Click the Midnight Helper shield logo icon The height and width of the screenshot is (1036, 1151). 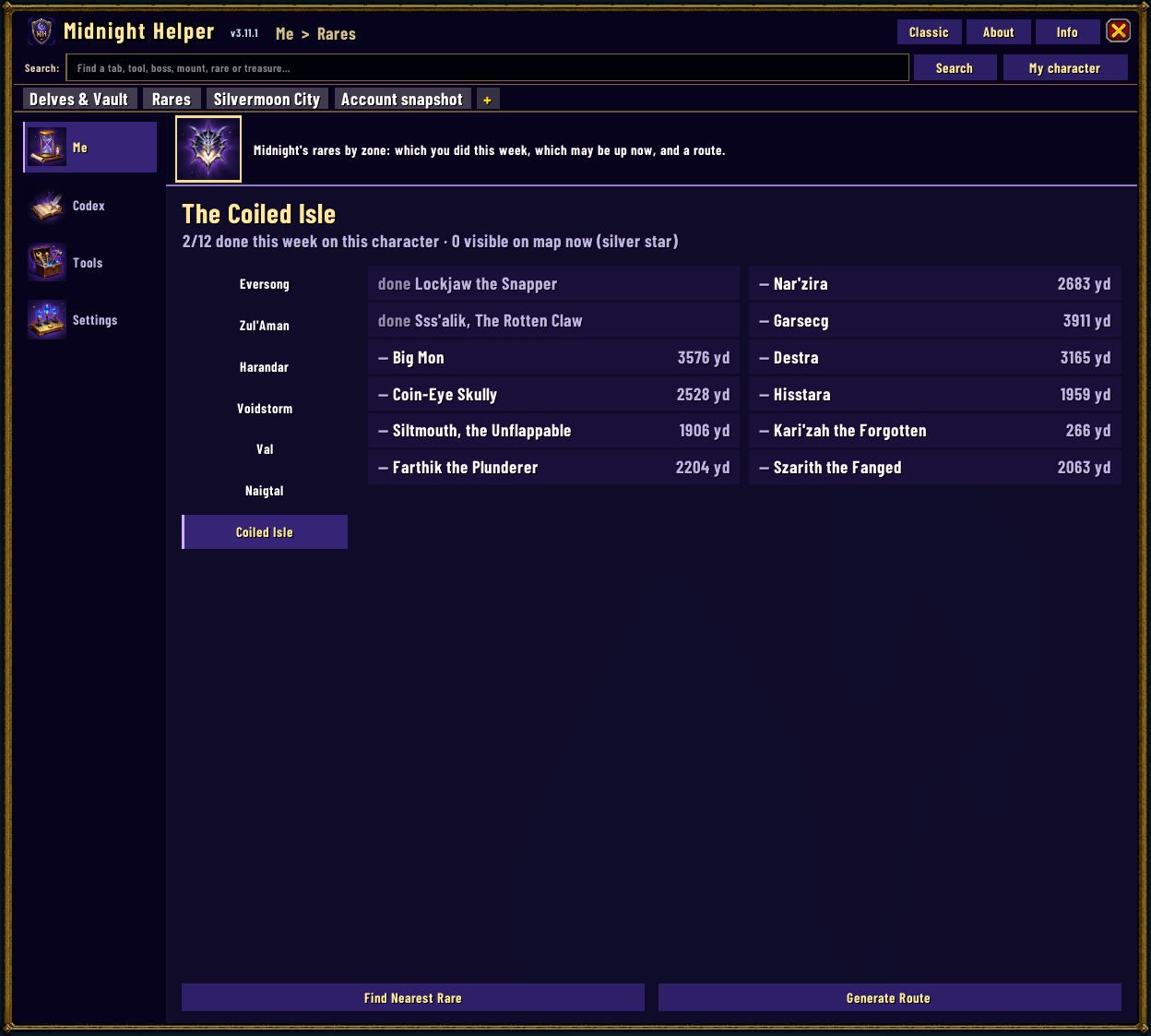coord(42,31)
